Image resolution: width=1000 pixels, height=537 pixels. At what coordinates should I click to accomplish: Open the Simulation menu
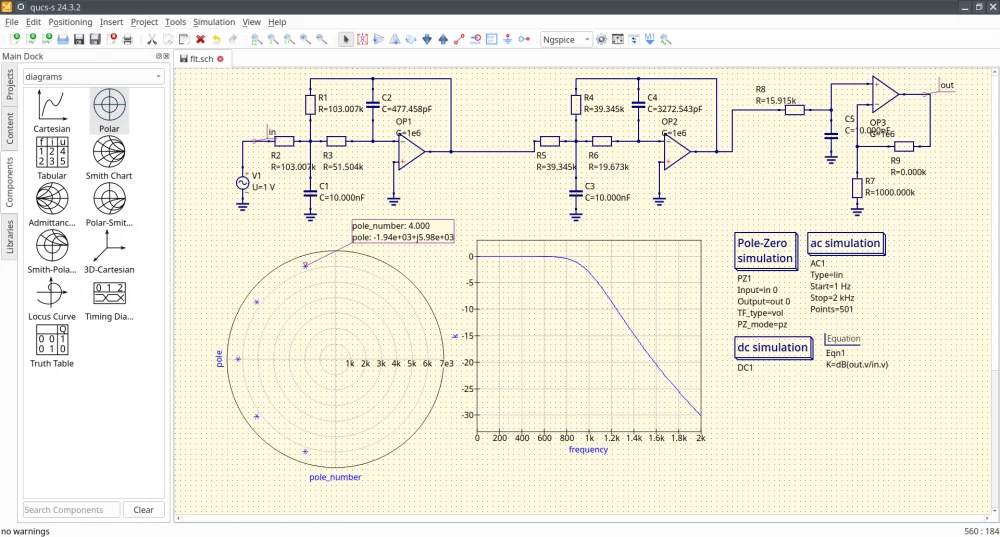pos(214,21)
